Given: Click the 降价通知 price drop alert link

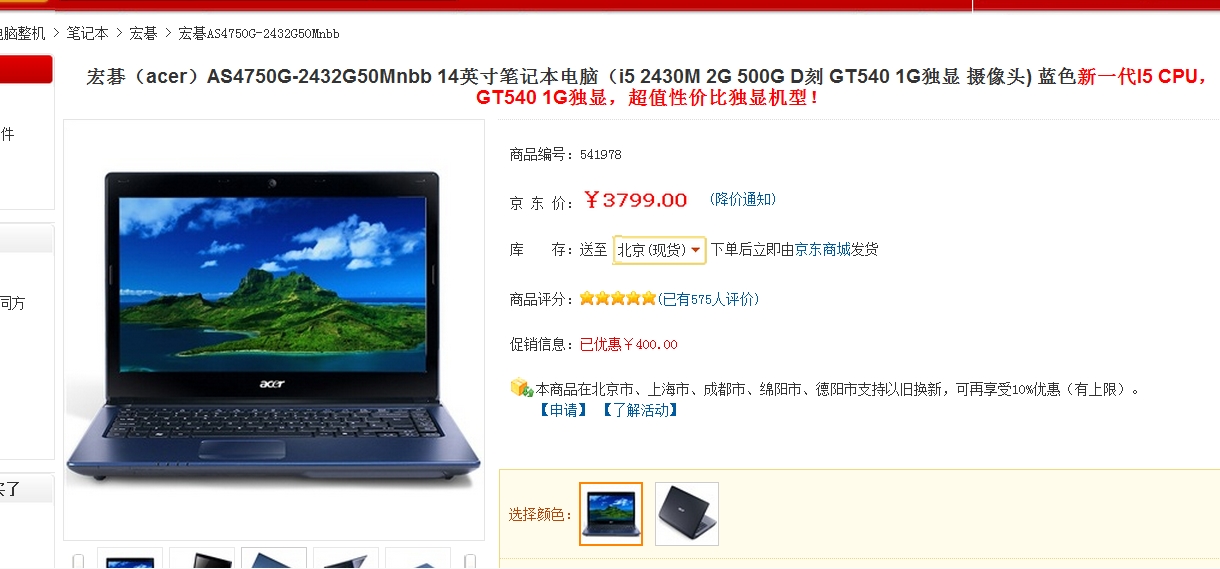Looking at the screenshot, I should (743, 199).
